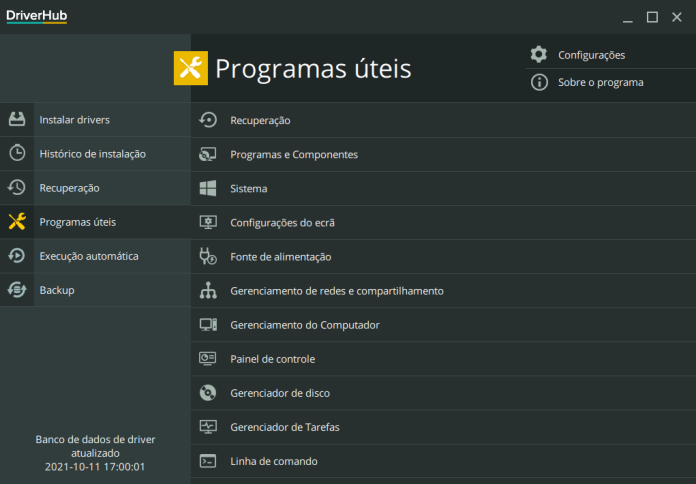Click the network tree icon for Gerenciamento de redes
This screenshot has width=696, height=484.
[x=208, y=290]
